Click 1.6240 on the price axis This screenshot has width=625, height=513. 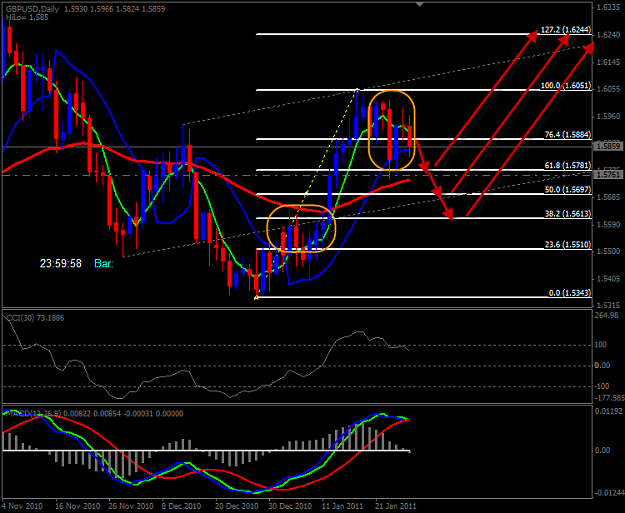pyautogui.click(x=609, y=35)
